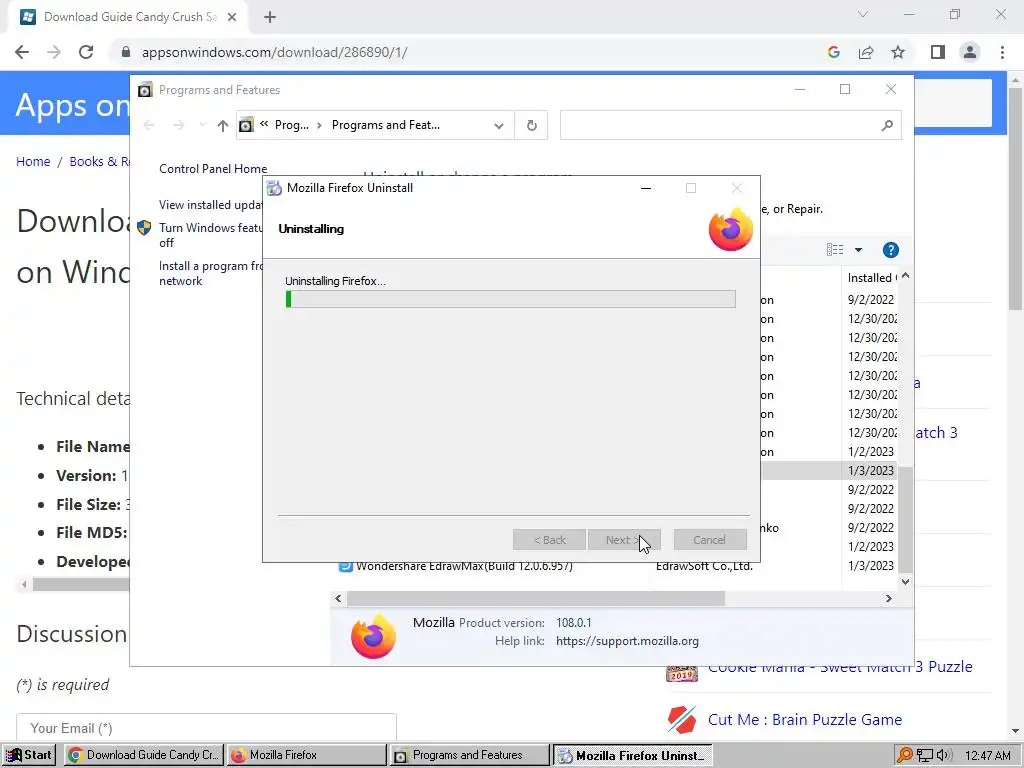Screen dimensions: 1024x768
Task: Open the Home breadcrumb link
Action: tap(33, 161)
